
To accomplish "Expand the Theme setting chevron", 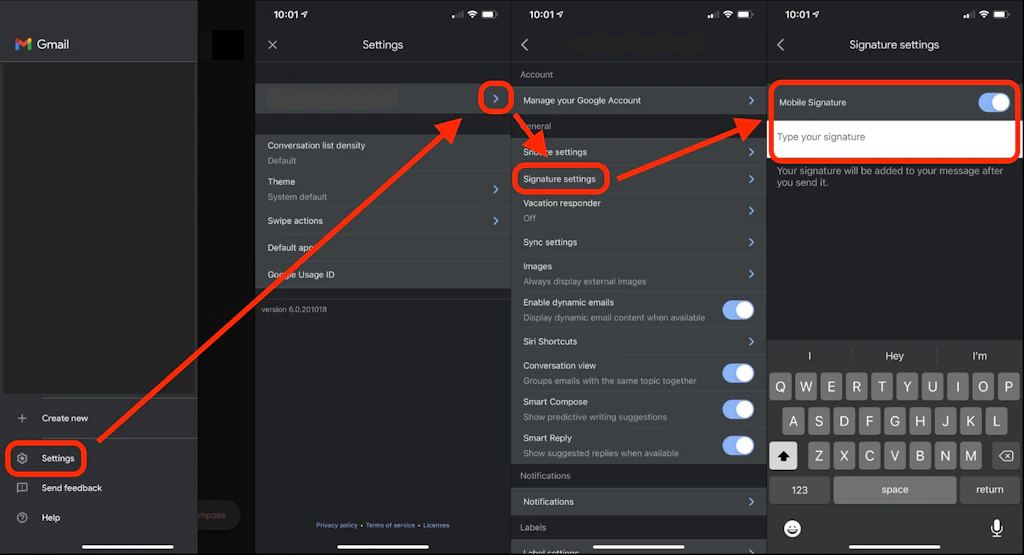I will pyautogui.click(x=496, y=189).
